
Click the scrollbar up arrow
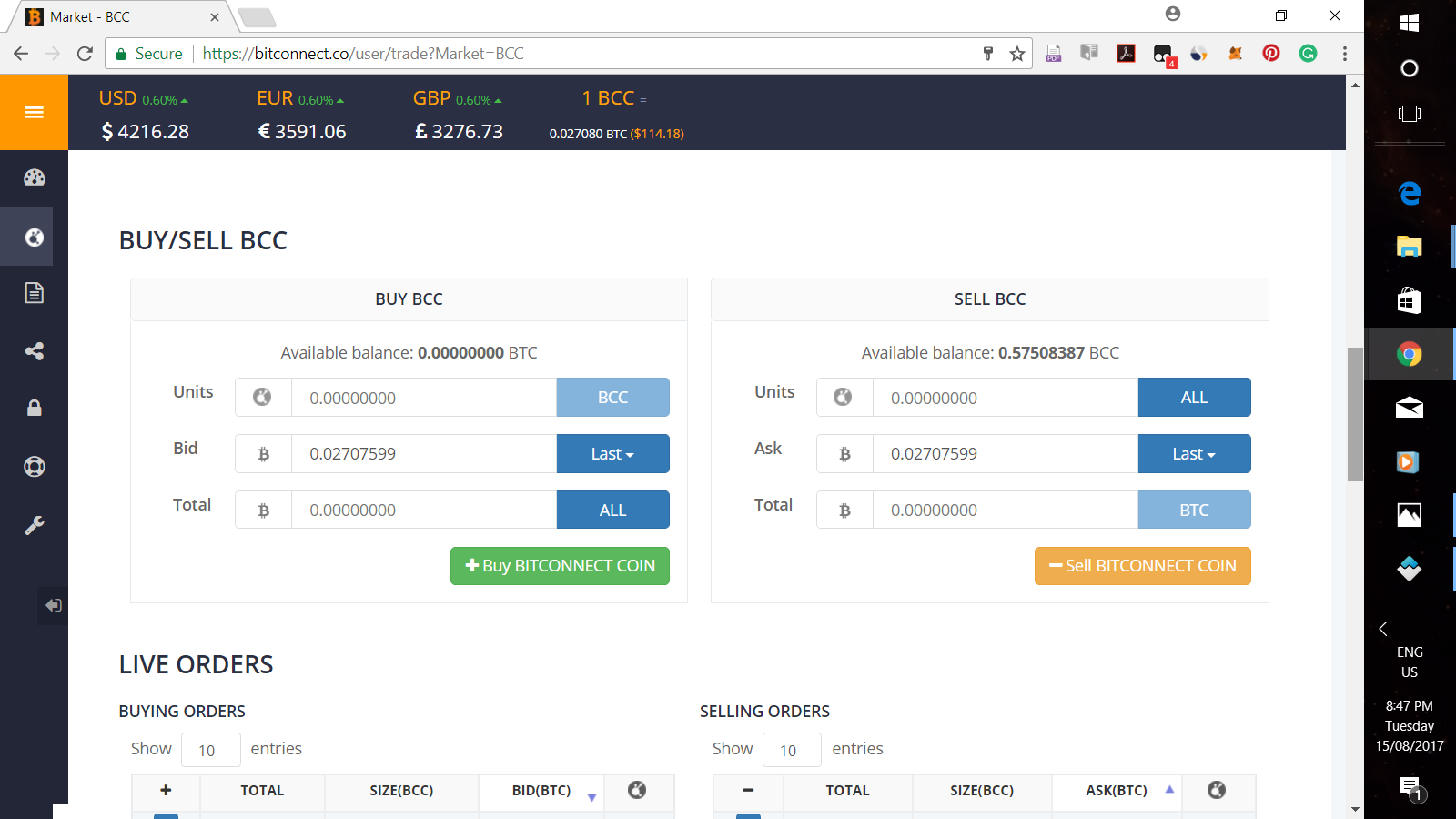(1355, 85)
